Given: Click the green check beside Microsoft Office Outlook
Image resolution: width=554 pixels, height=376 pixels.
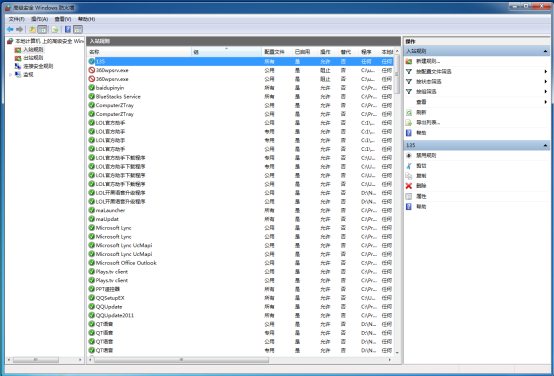Looking at the screenshot, I should [x=92, y=263].
